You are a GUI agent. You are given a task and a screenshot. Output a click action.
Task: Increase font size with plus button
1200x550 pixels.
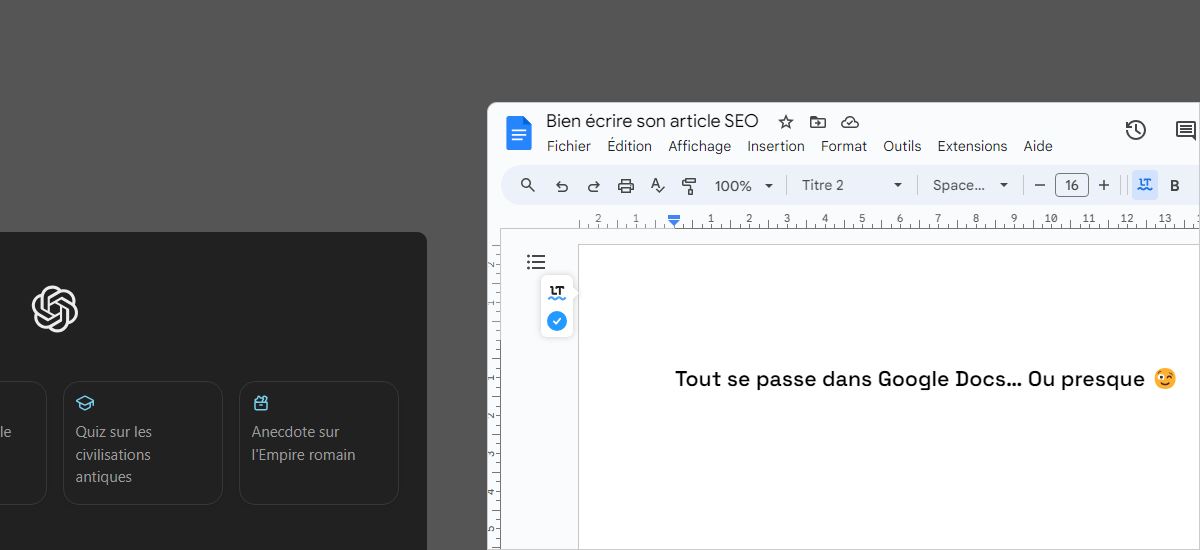(x=1104, y=185)
